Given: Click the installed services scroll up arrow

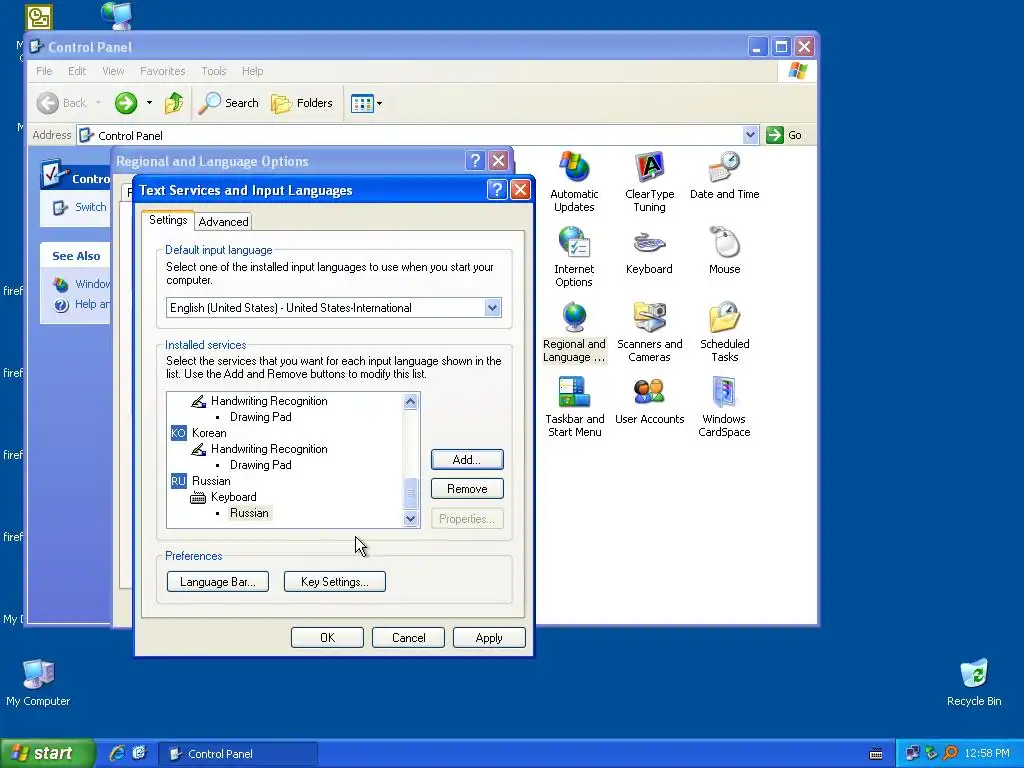Looking at the screenshot, I should (410, 402).
